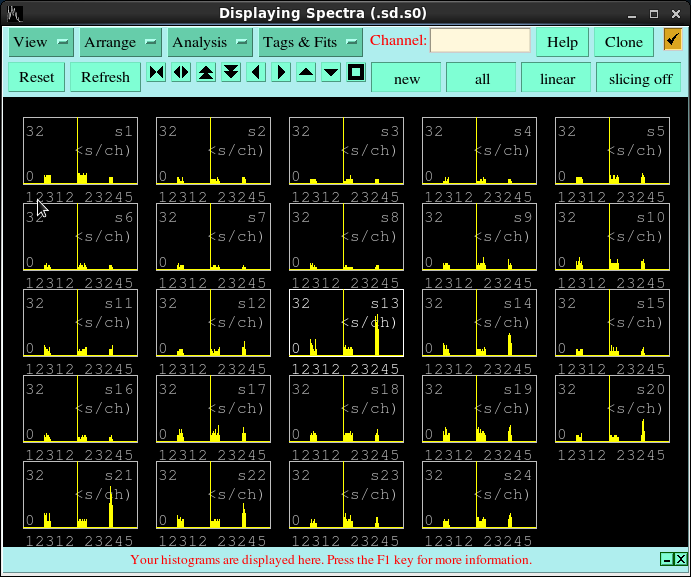The height and width of the screenshot is (577, 691).
Task: Toggle the 'all' selection button
Action: pos(482,79)
